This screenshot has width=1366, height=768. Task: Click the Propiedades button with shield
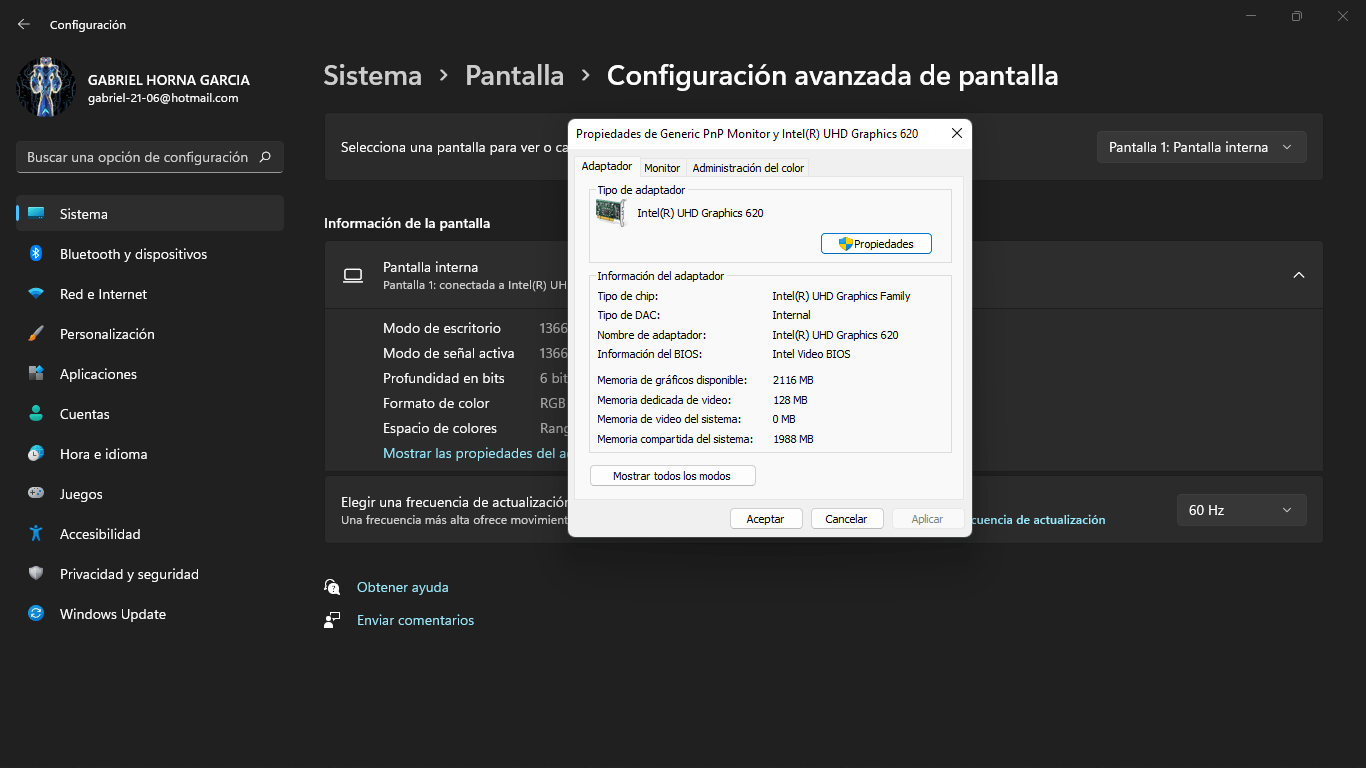point(876,243)
